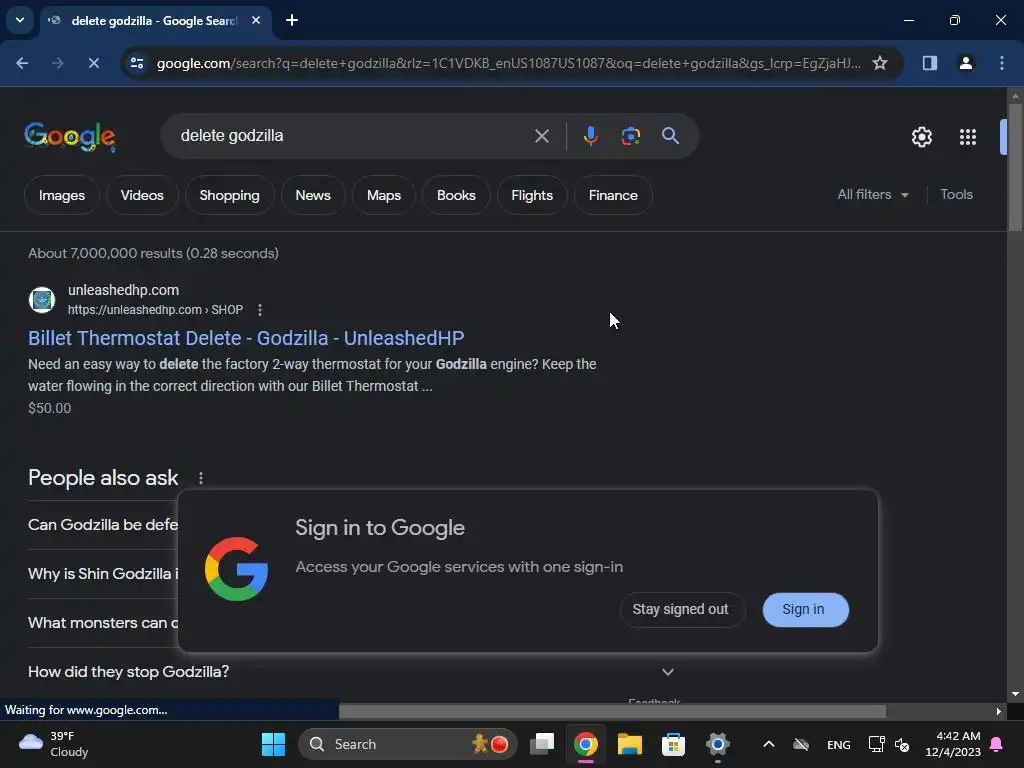Show hidden system tray icons

(769, 744)
